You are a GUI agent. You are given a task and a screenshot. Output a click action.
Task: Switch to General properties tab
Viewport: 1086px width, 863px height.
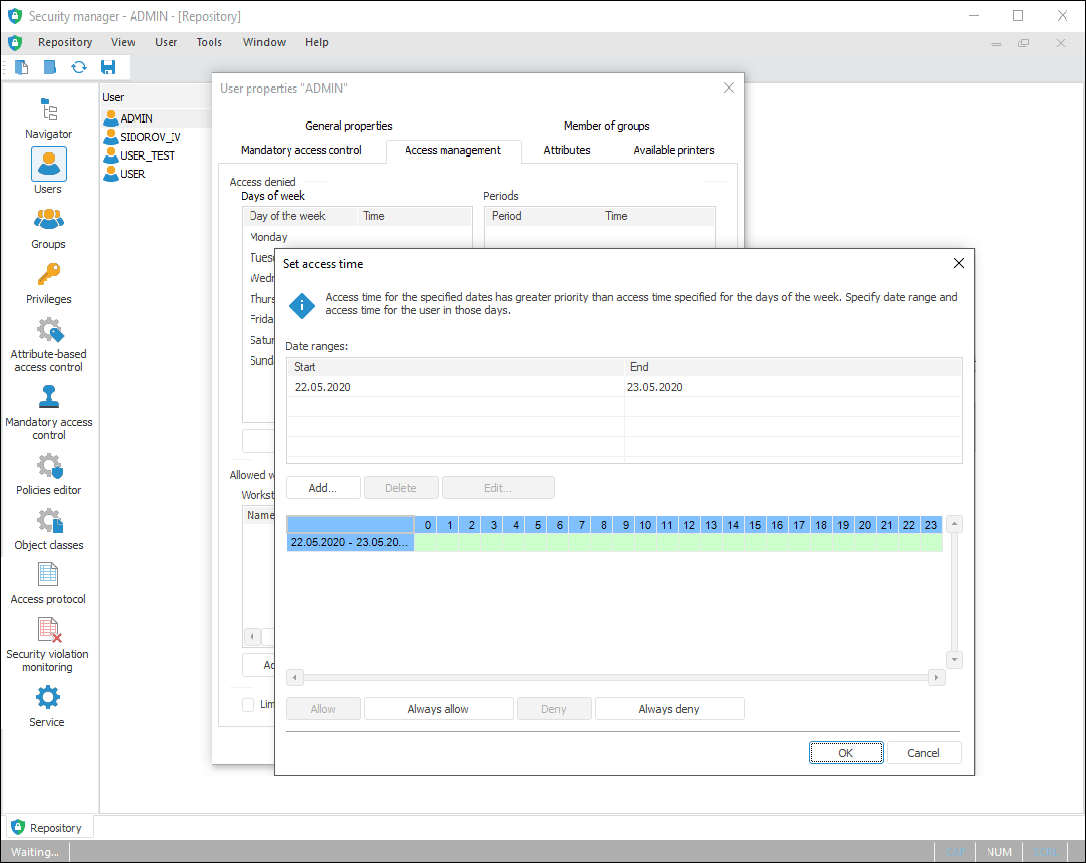click(349, 126)
